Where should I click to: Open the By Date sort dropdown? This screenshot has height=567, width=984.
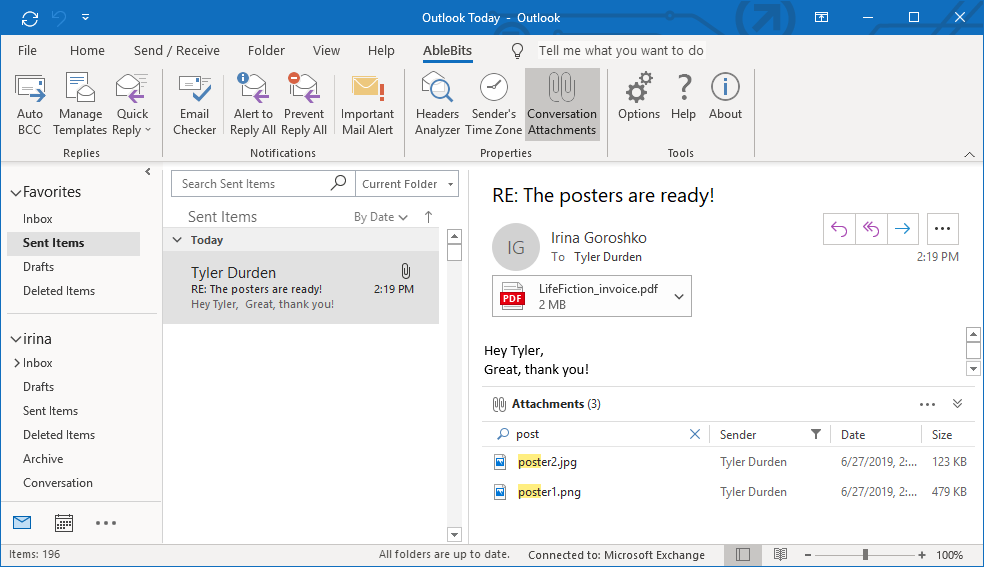(x=381, y=217)
